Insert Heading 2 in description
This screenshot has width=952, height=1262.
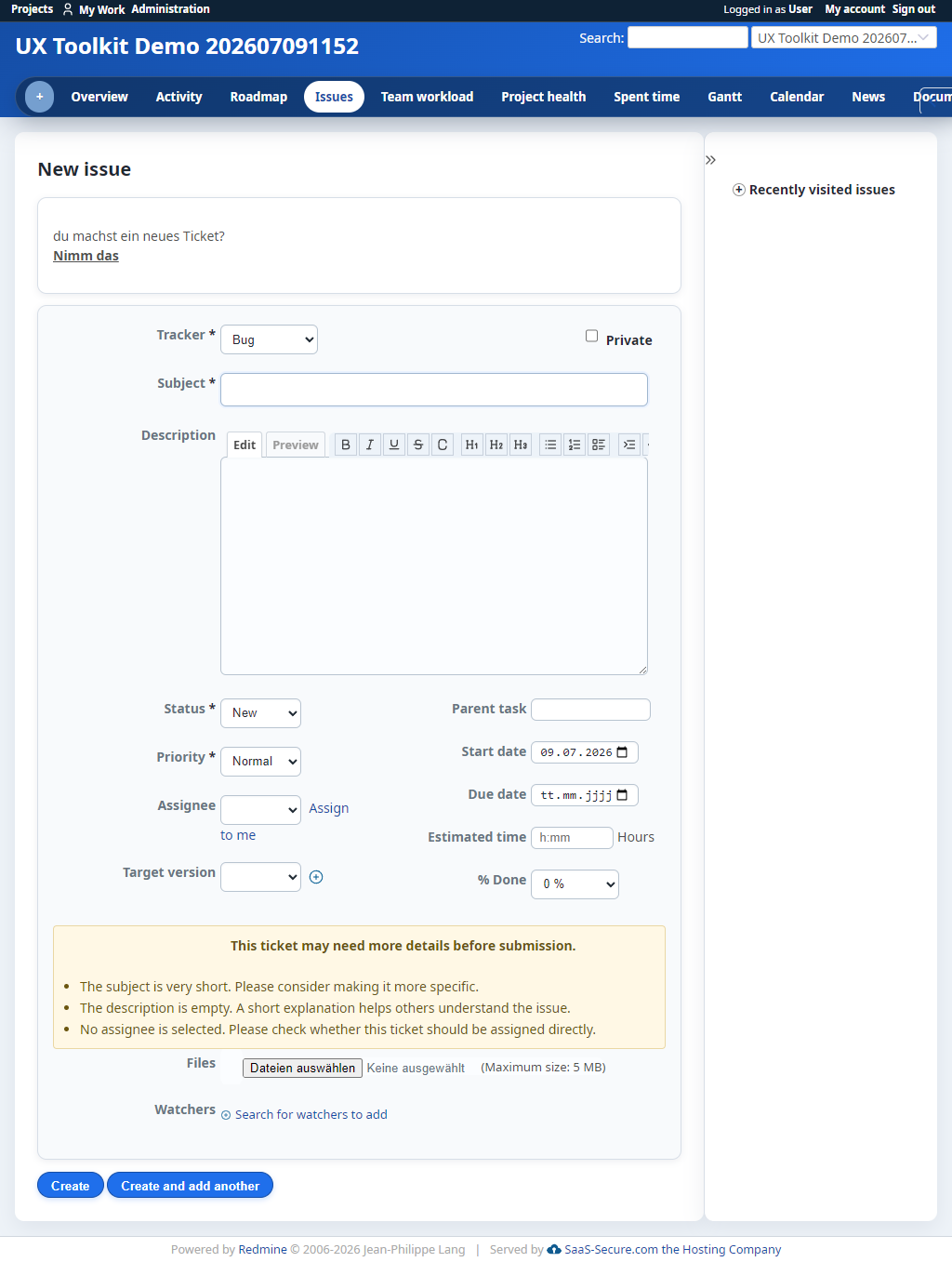coord(496,445)
